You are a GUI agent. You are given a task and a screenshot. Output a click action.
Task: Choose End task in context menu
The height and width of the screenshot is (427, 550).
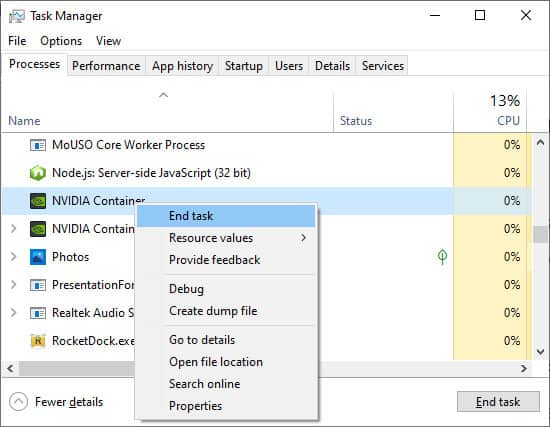[226, 216]
